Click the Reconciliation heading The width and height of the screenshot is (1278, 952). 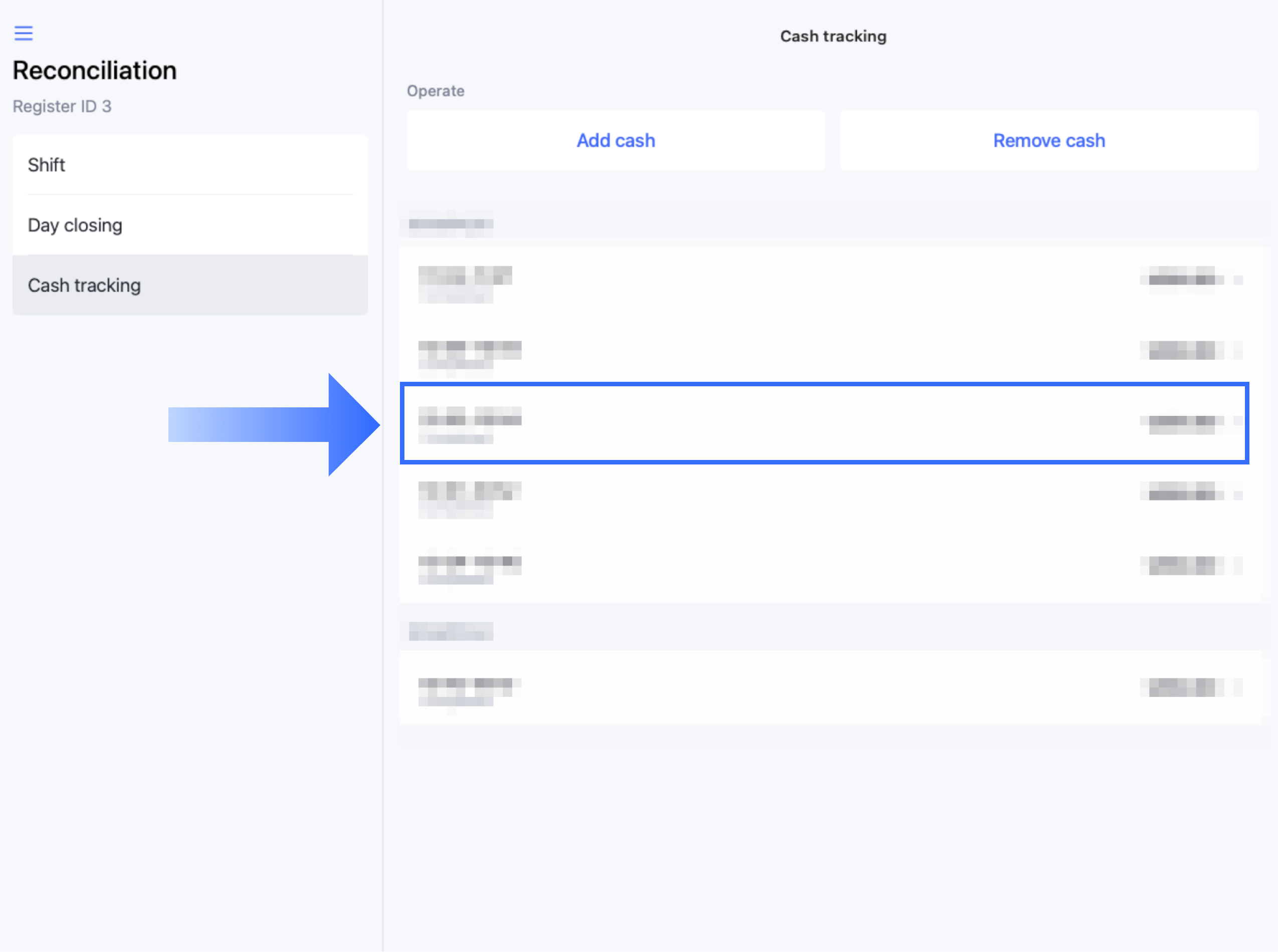point(95,71)
